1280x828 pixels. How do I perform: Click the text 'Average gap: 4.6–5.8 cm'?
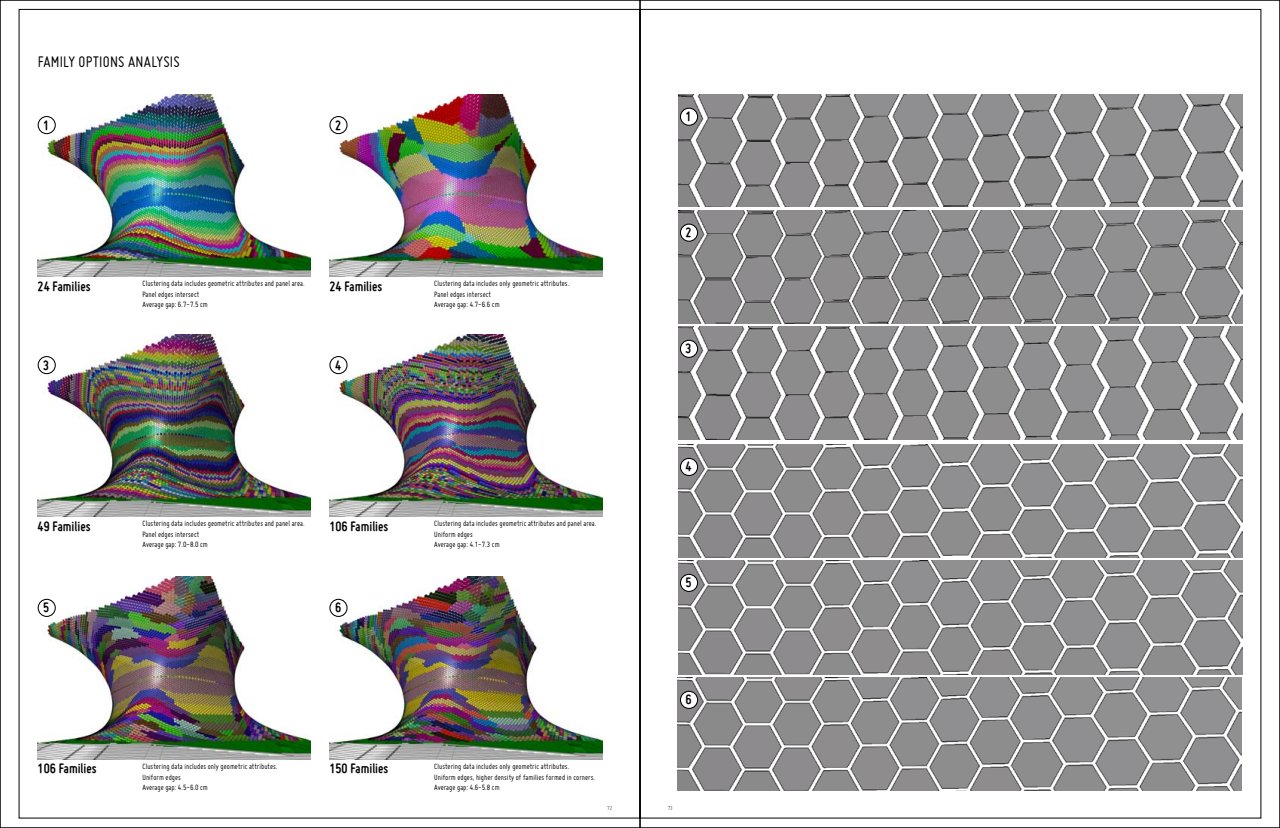tap(467, 787)
